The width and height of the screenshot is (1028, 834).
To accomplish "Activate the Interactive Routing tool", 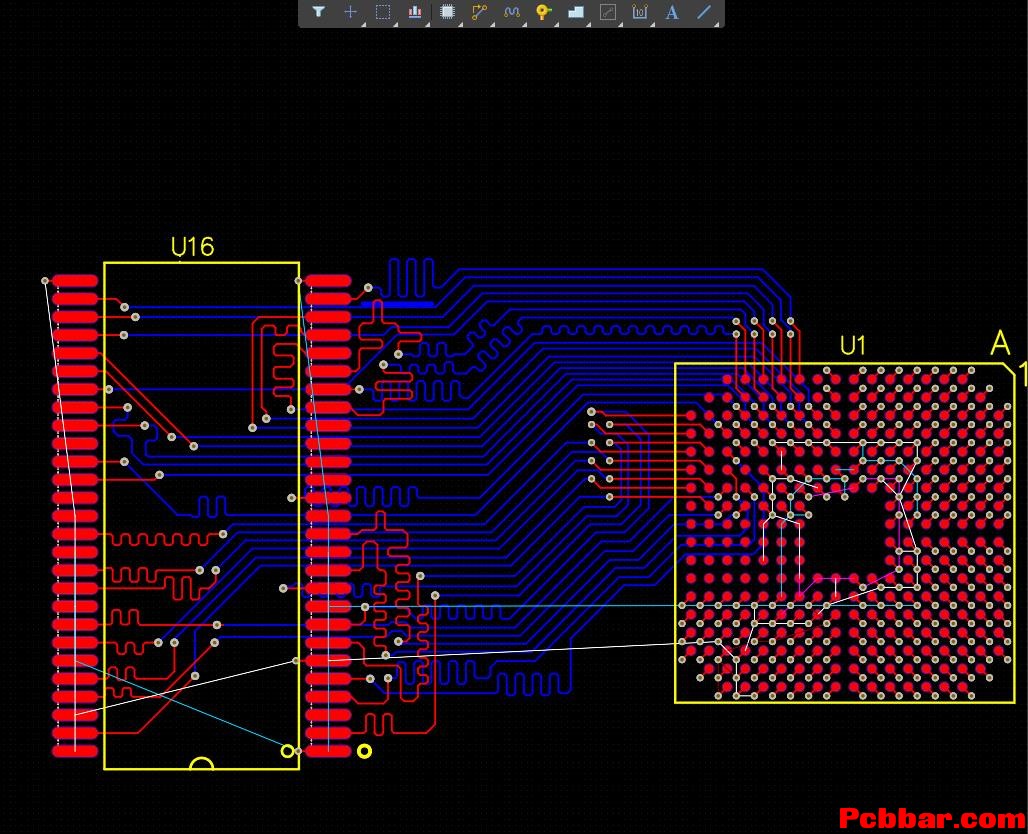I will click(x=479, y=12).
